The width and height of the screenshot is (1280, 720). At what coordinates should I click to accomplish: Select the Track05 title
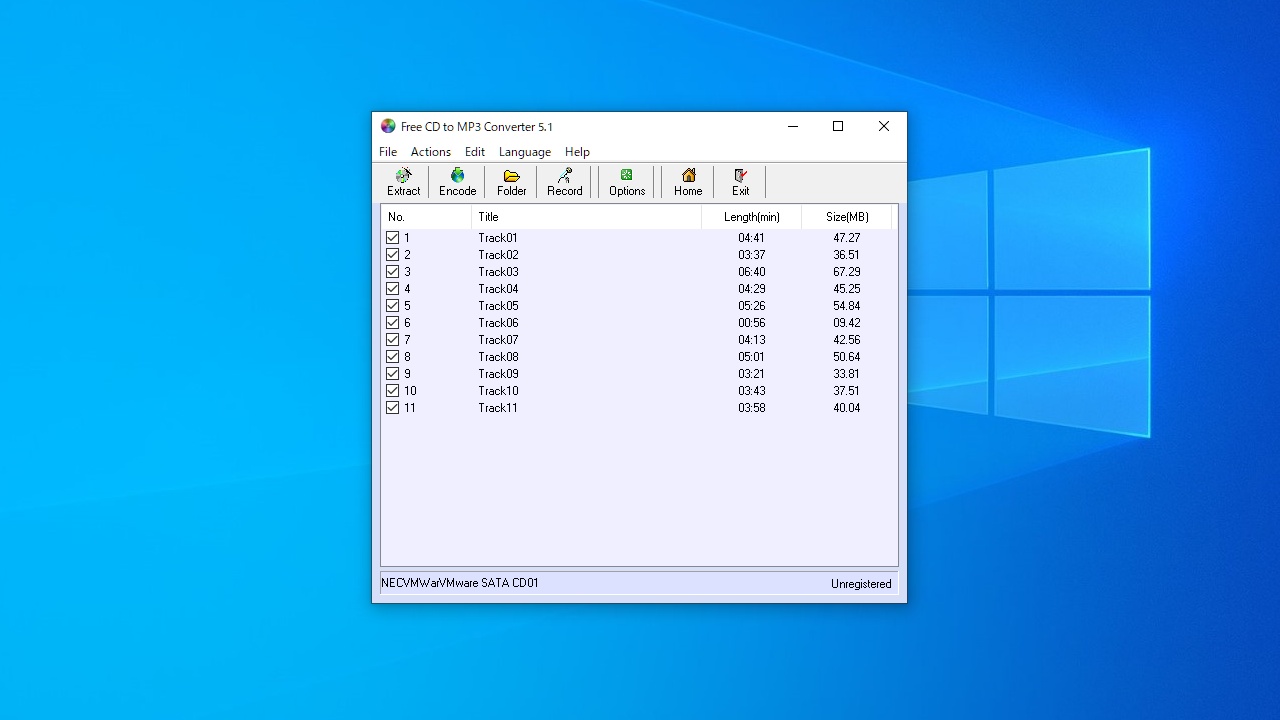tap(498, 306)
